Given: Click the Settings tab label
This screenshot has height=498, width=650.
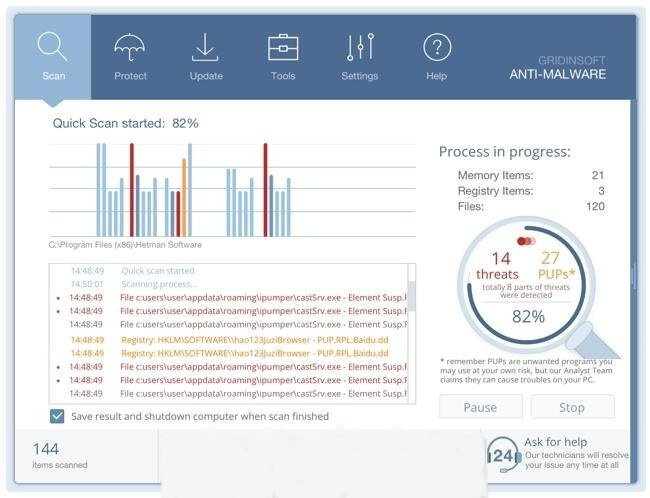Looking at the screenshot, I should [360, 76].
